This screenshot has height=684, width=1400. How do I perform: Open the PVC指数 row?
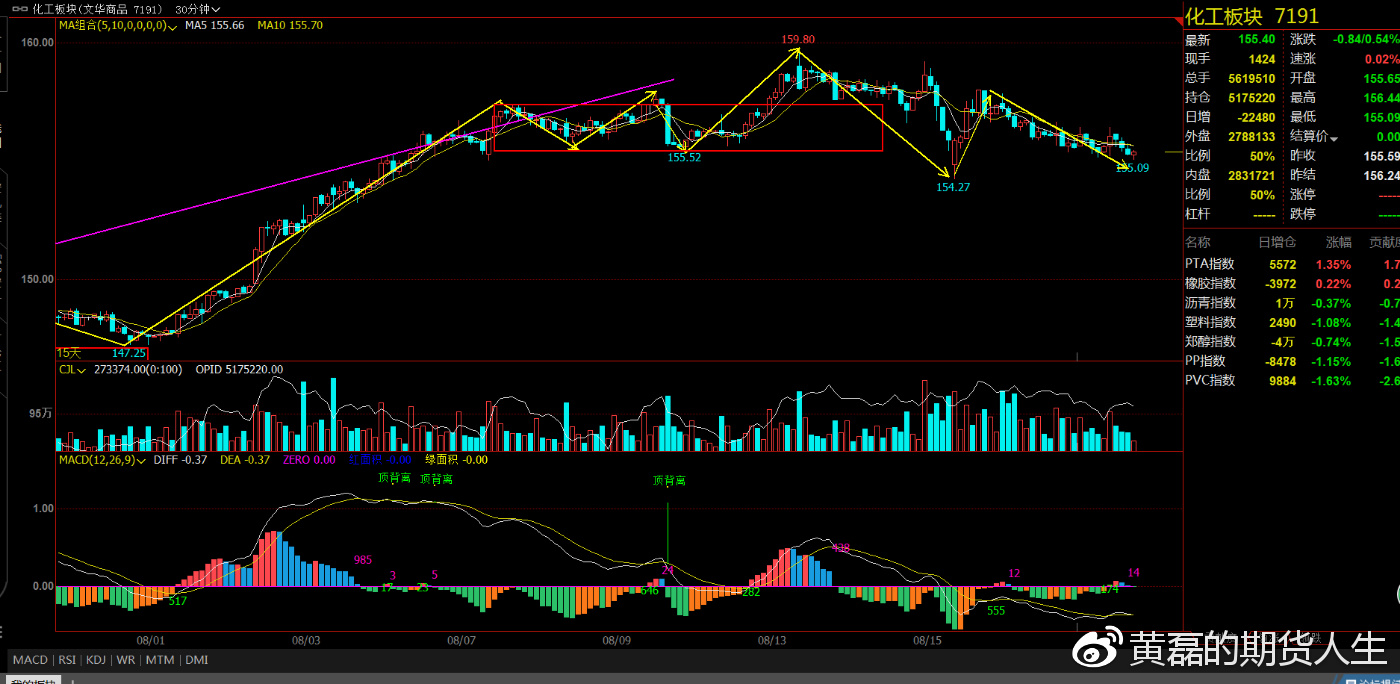pyautogui.click(x=1210, y=381)
